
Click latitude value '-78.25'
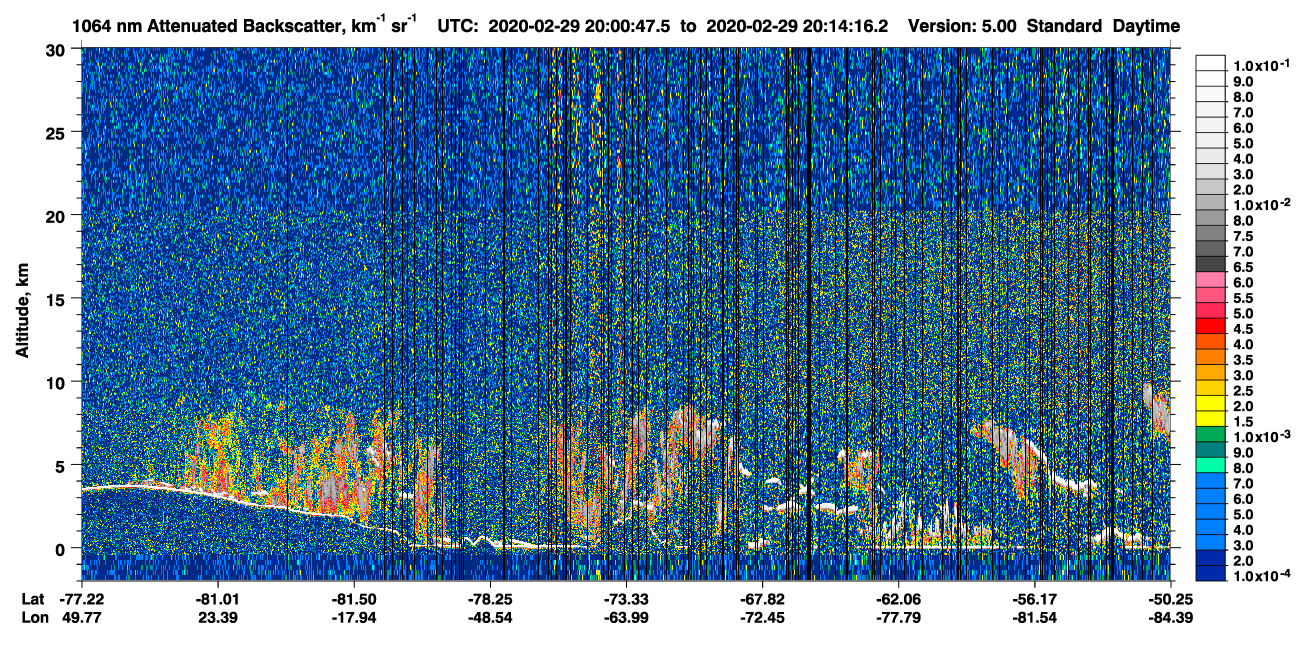[489, 598]
